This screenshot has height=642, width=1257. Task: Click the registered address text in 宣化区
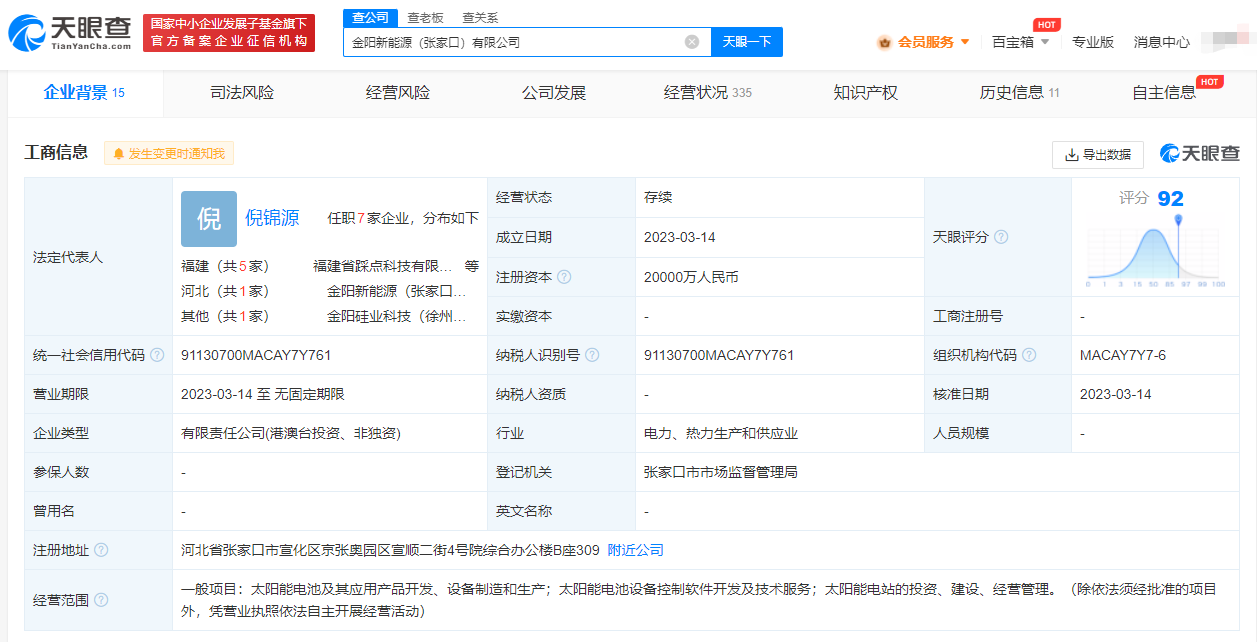pyautogui.click(x=390, y=550)
